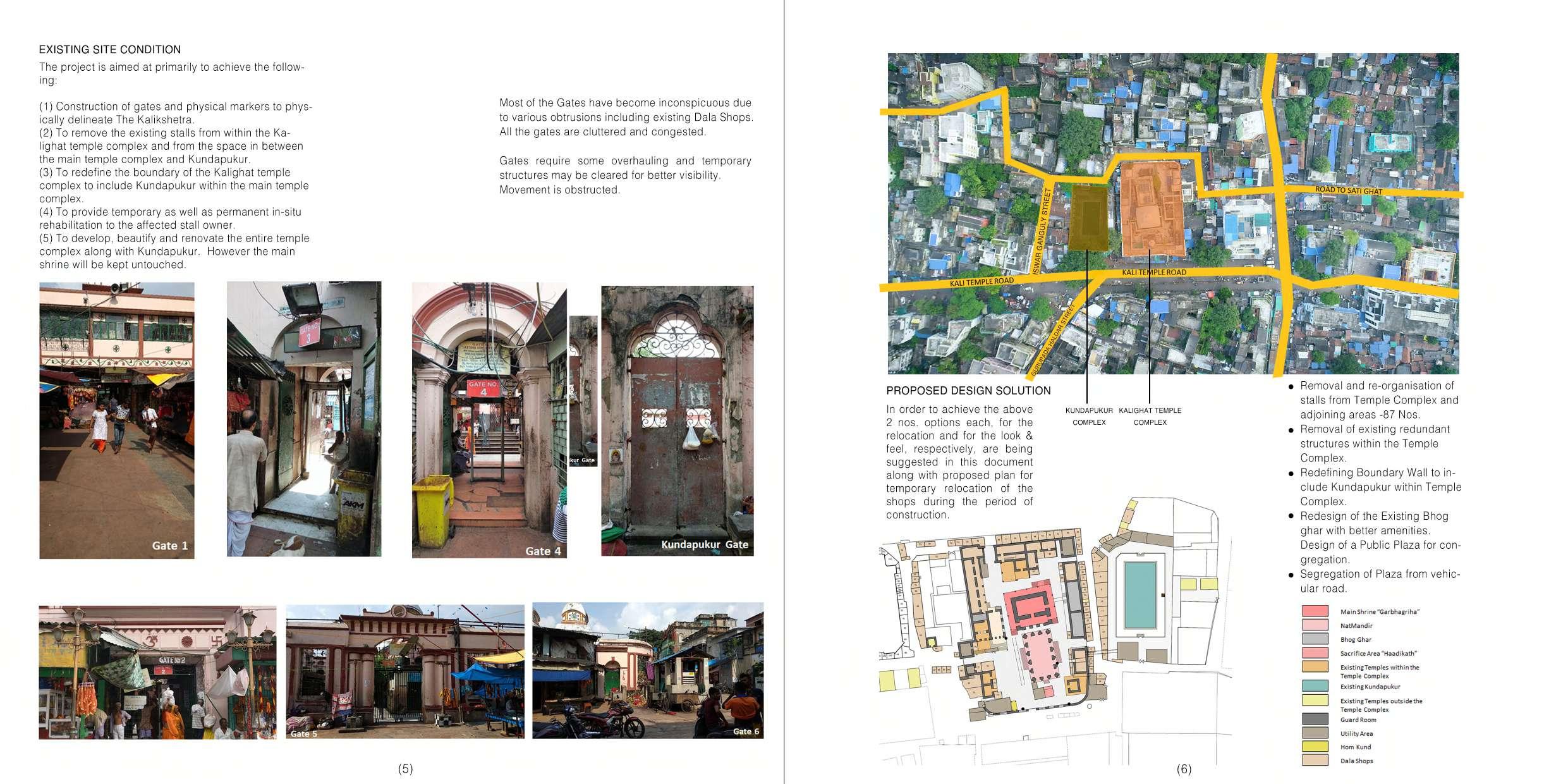
Task: Select the Dala Shops legend swatch
Action: click(x=1315, y=761)
